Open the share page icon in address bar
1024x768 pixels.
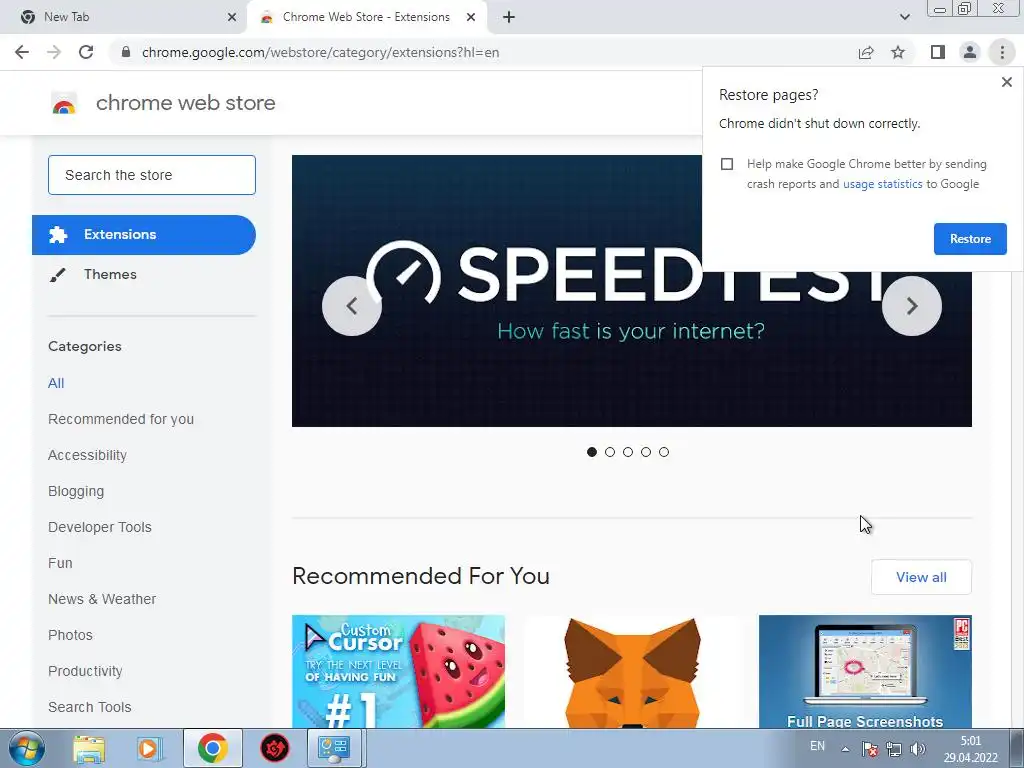[x=866, y=52]
